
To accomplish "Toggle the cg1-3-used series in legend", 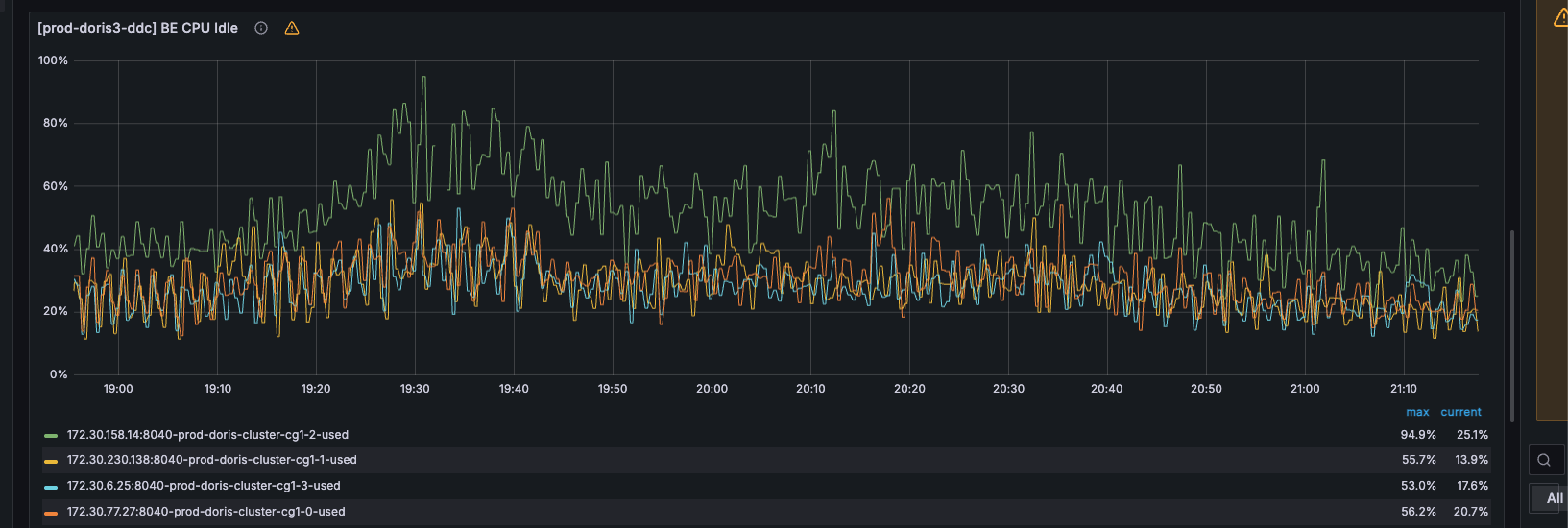I will [x=204, y=486].
